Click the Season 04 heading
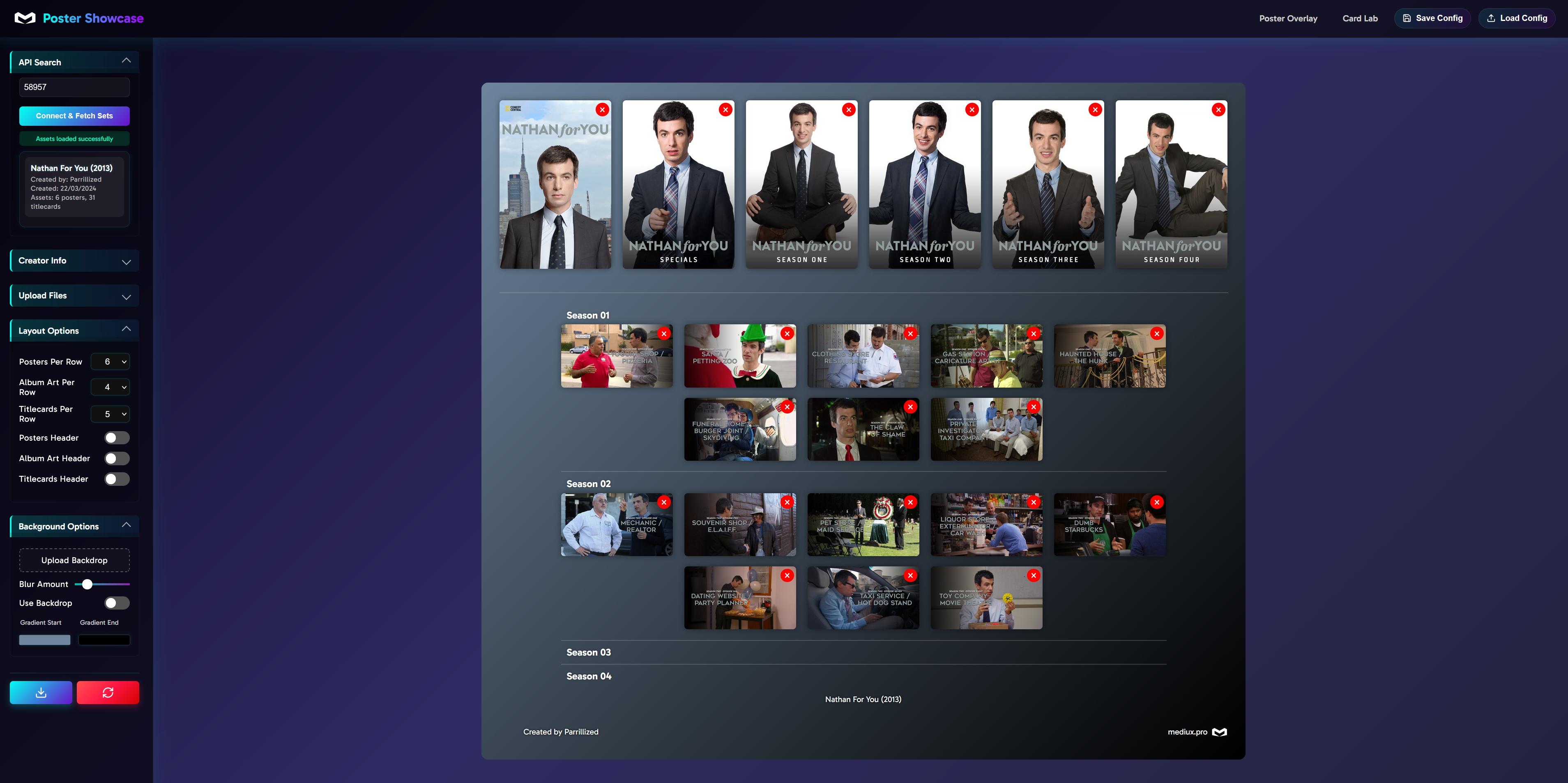Screen dimensions: 1568x783 coord(589,677)
